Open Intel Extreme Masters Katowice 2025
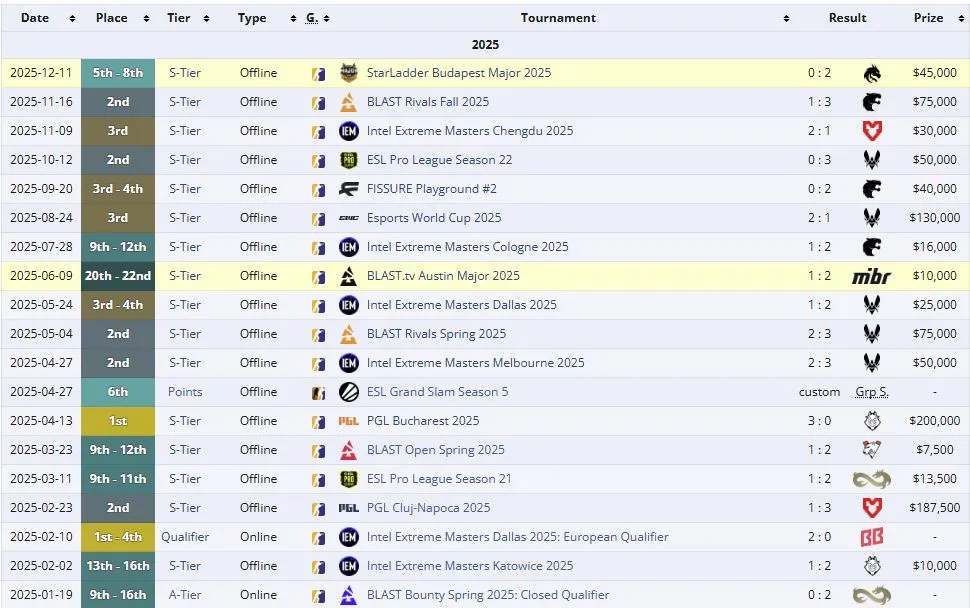This screenshot has width=970, height=608. pyautogui.click(x=470, y=566)
